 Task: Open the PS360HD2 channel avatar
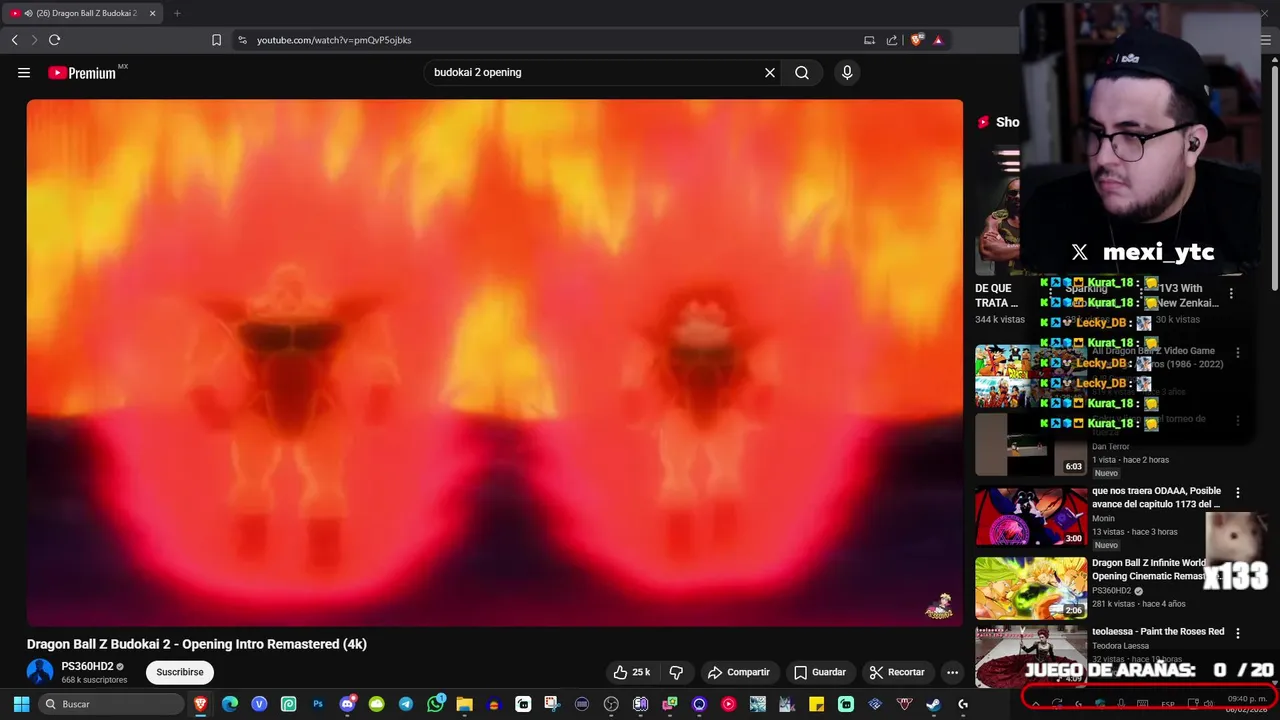(40, 672)
